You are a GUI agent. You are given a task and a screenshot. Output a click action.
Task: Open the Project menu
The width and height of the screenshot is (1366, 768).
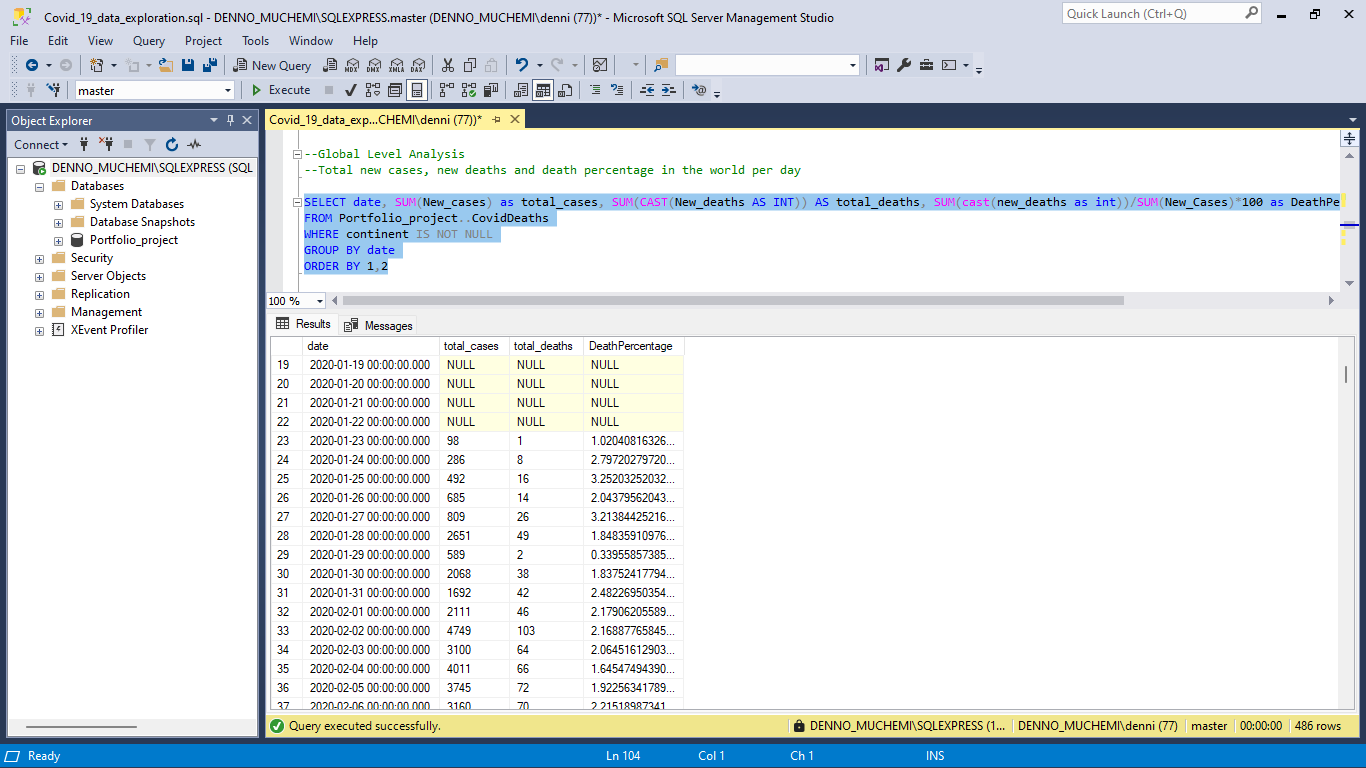[x=203, y=41]
